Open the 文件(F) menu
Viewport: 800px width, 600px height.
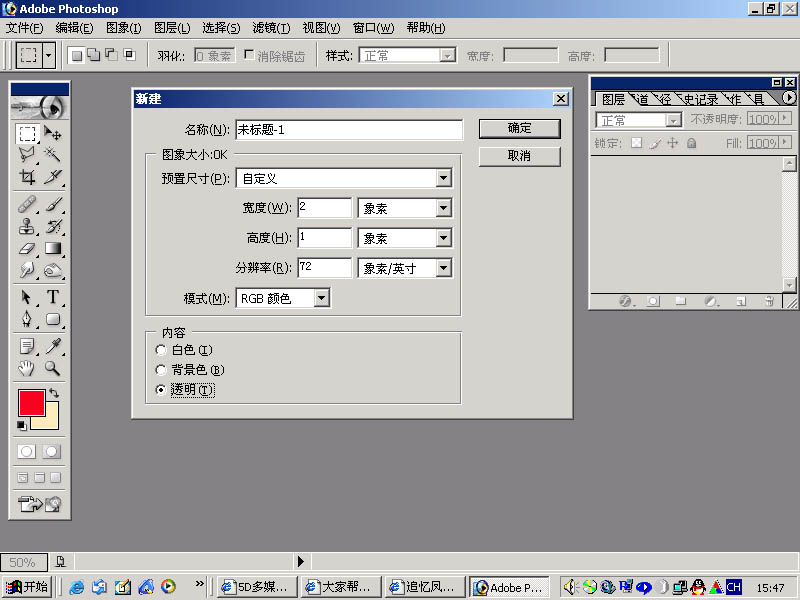coord(24,28)
